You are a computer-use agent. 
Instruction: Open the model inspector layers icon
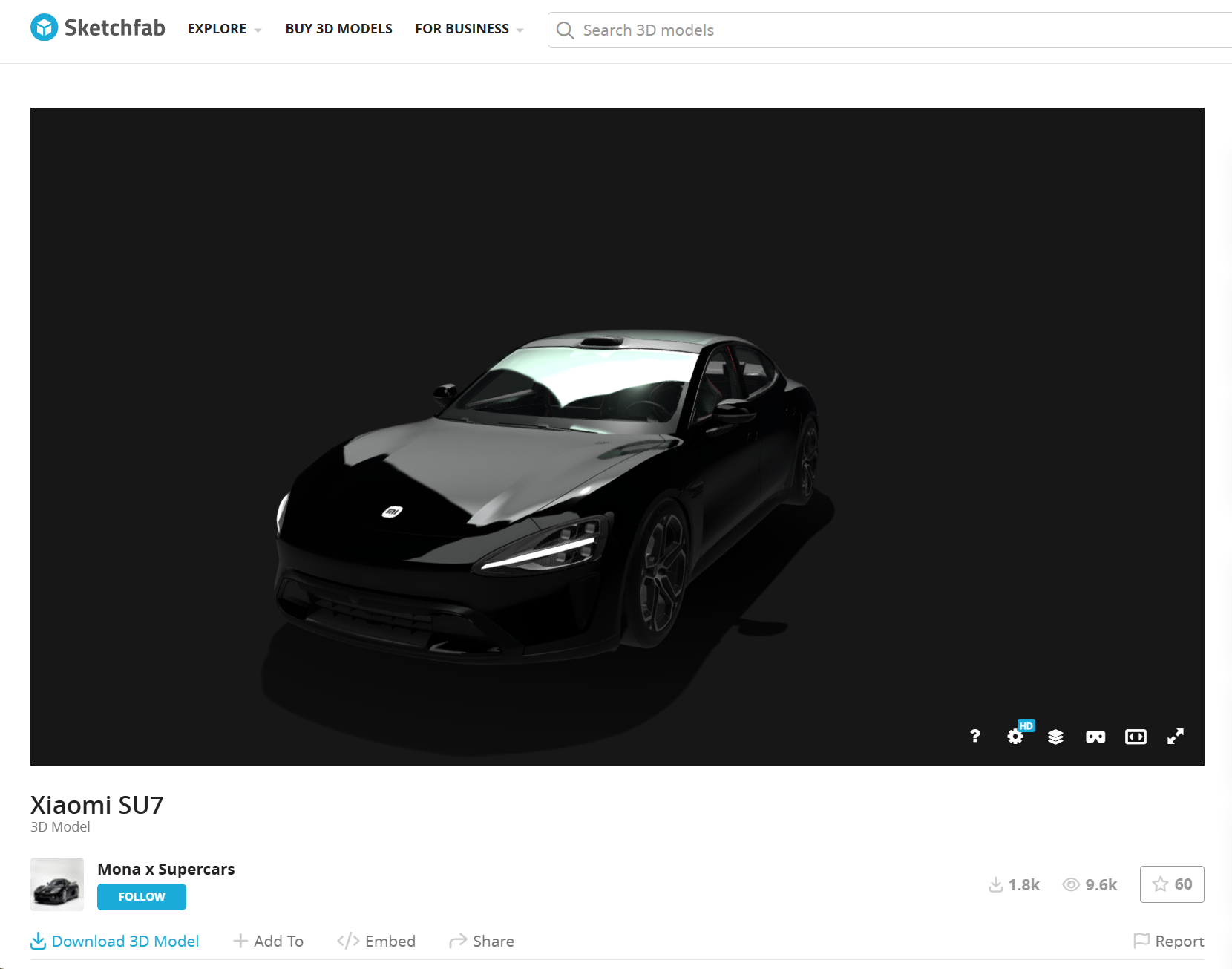click(x=1055, y=737)
